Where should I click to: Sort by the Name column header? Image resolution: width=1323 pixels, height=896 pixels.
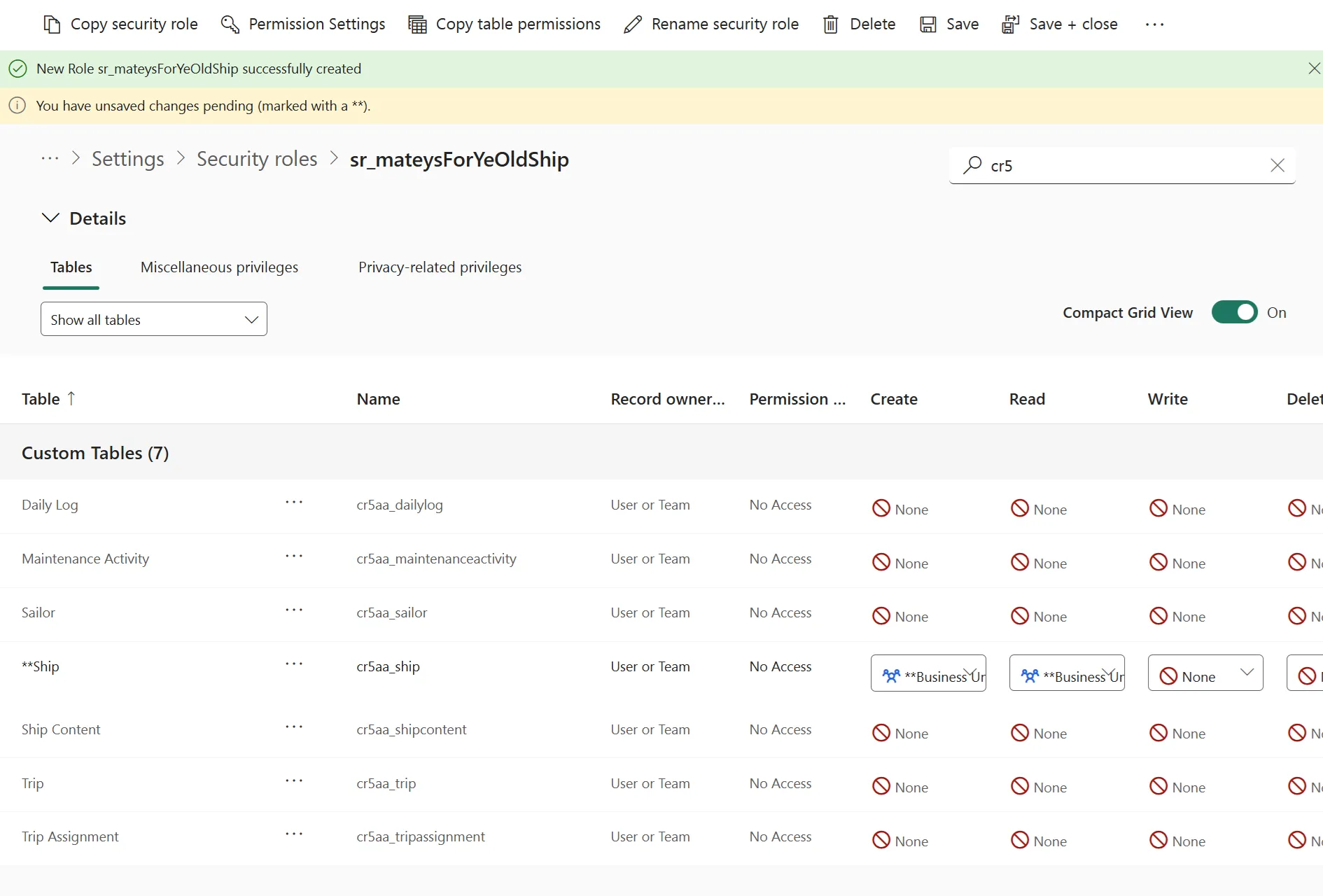379,399
